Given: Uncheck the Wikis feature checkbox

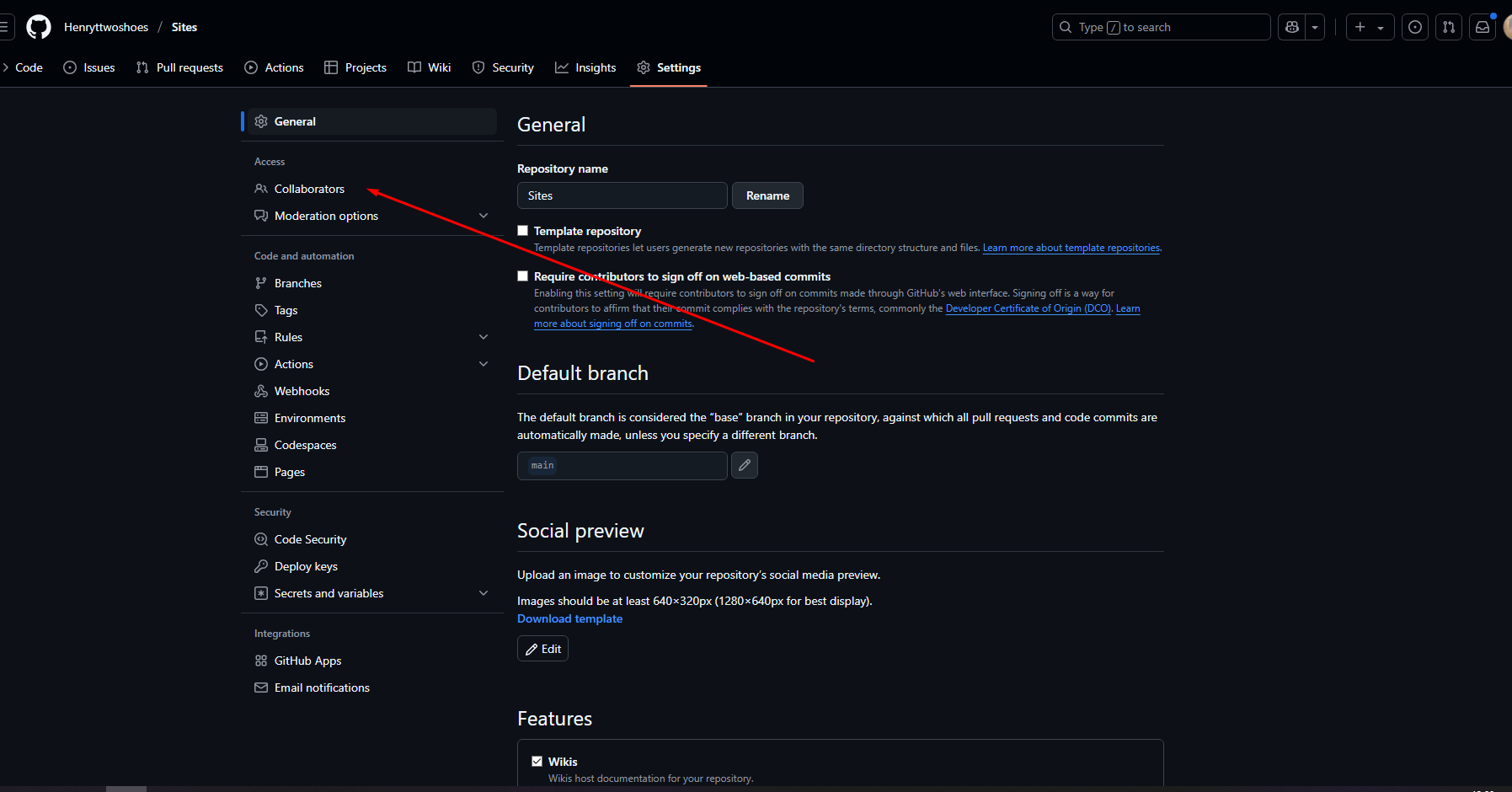Looking at the screenshot, I should coord(537,761).
